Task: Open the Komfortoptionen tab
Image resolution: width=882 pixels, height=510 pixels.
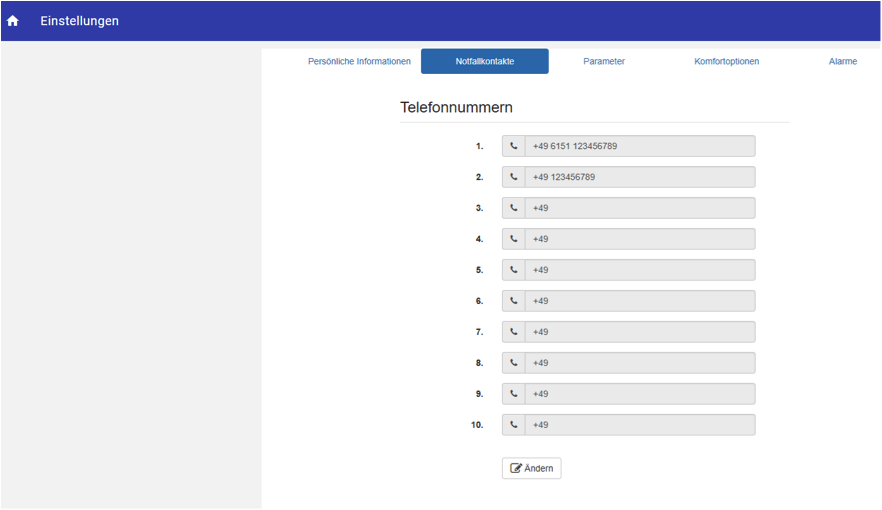Action: (726, 61)
